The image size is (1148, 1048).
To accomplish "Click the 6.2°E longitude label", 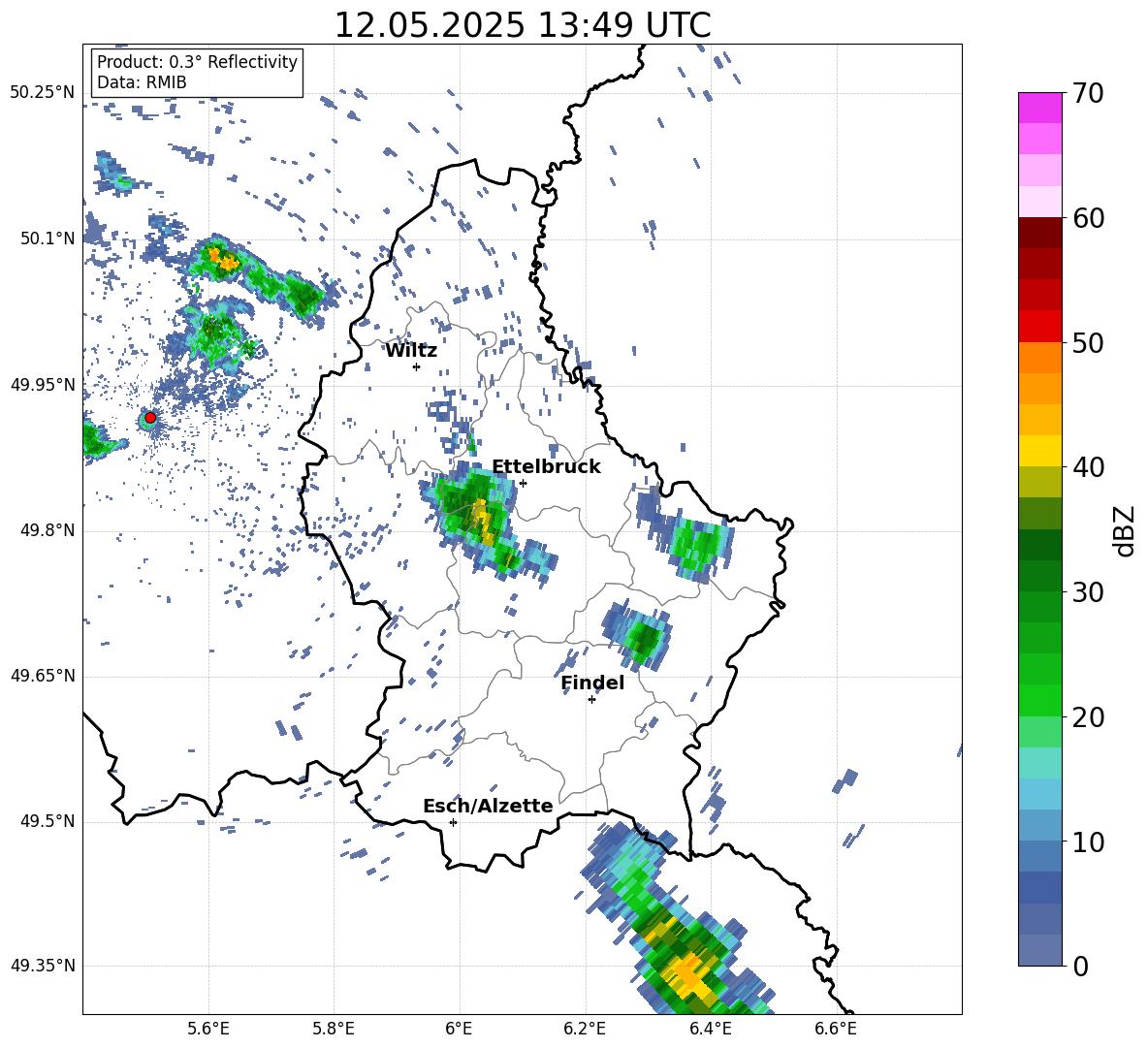I will coord(585,1029).
